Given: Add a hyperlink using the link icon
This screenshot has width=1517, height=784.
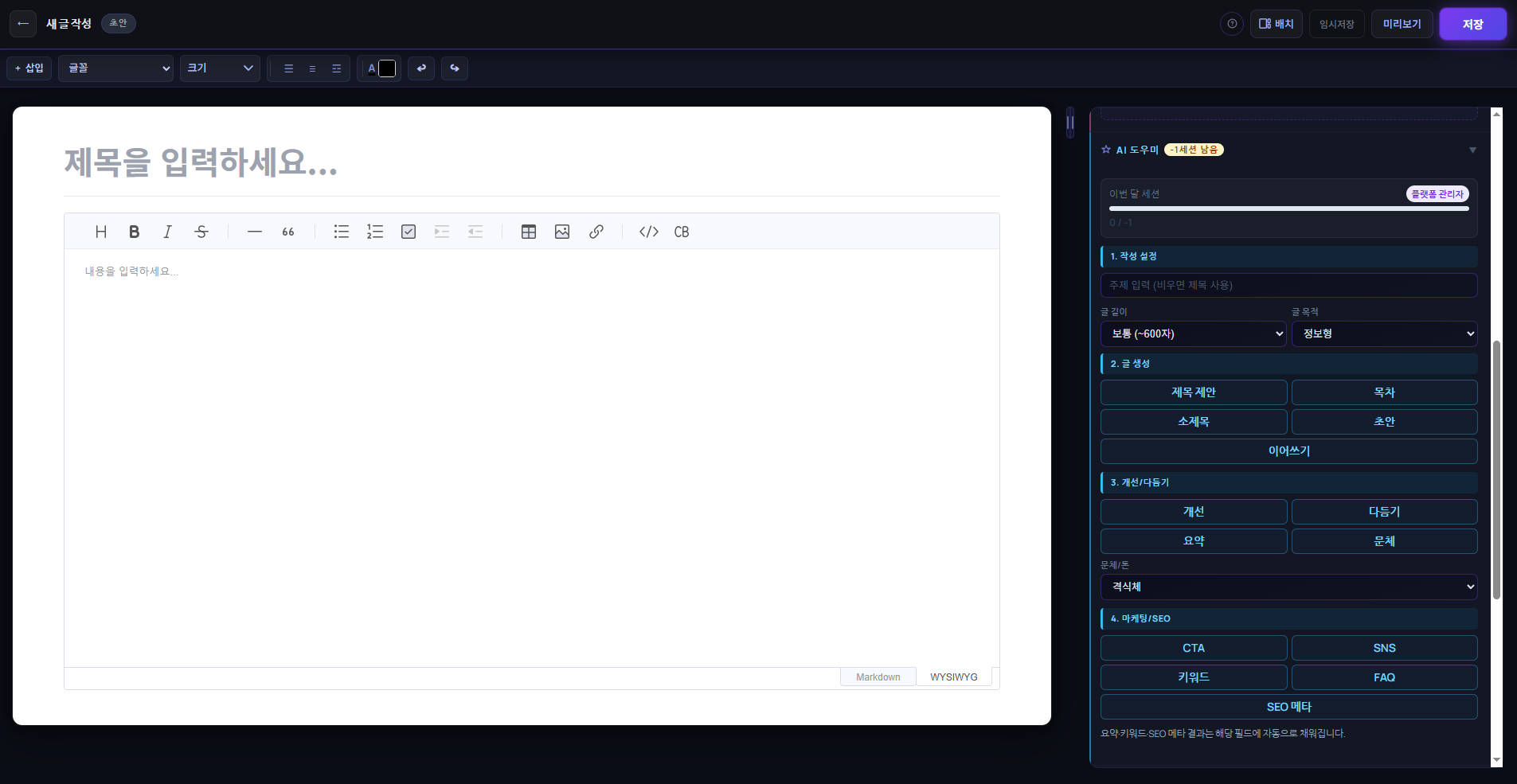Looking at the screenshot, I should click(596, 232).
